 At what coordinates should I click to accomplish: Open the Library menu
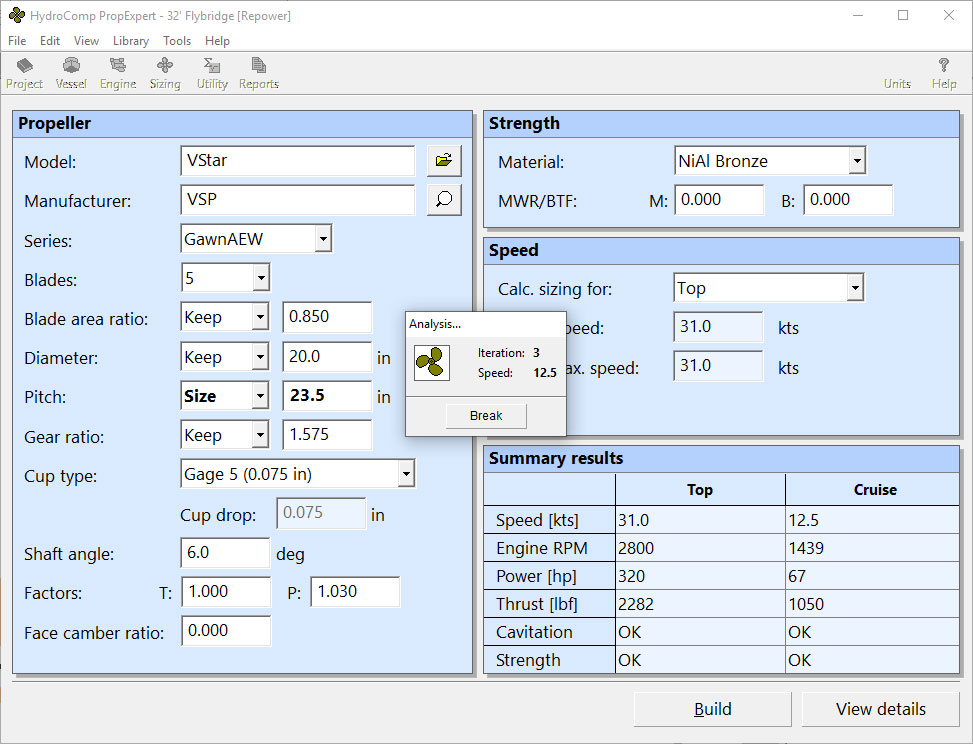(x=130, y=41)
